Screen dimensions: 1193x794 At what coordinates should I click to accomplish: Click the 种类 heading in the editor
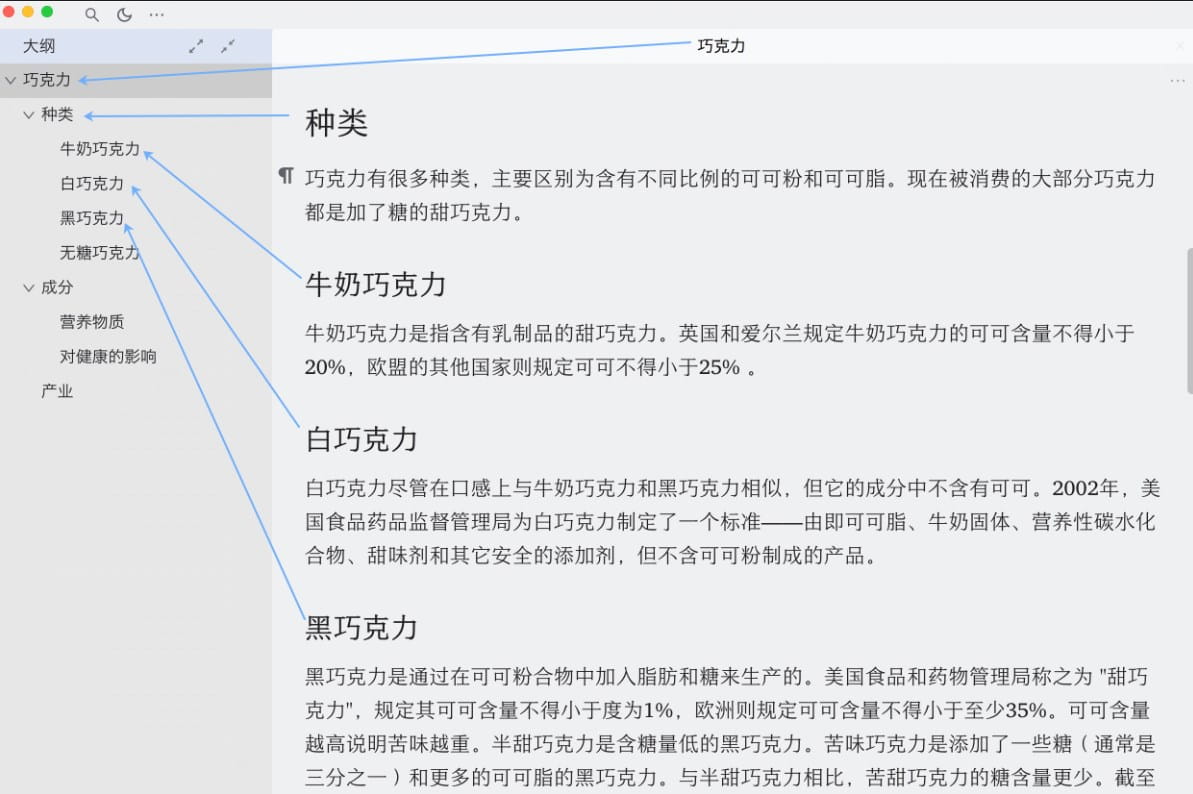(x=336, y=122)
